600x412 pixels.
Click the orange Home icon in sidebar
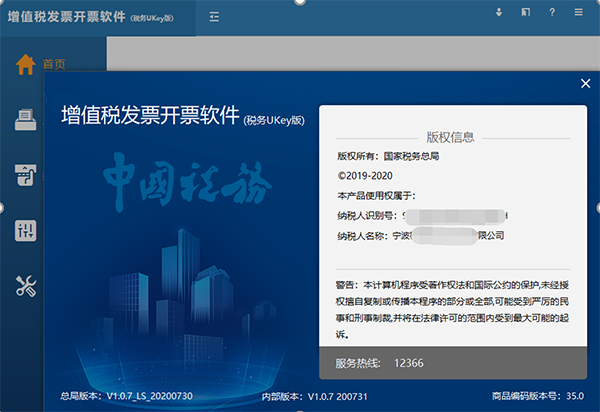[25, 63]
